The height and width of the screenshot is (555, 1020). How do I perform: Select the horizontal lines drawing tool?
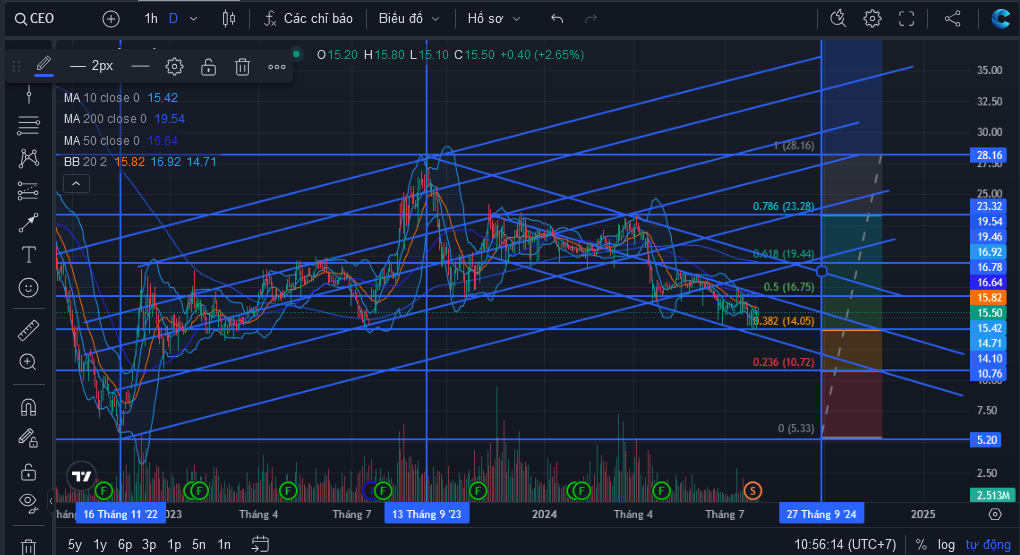pos(28,126)
